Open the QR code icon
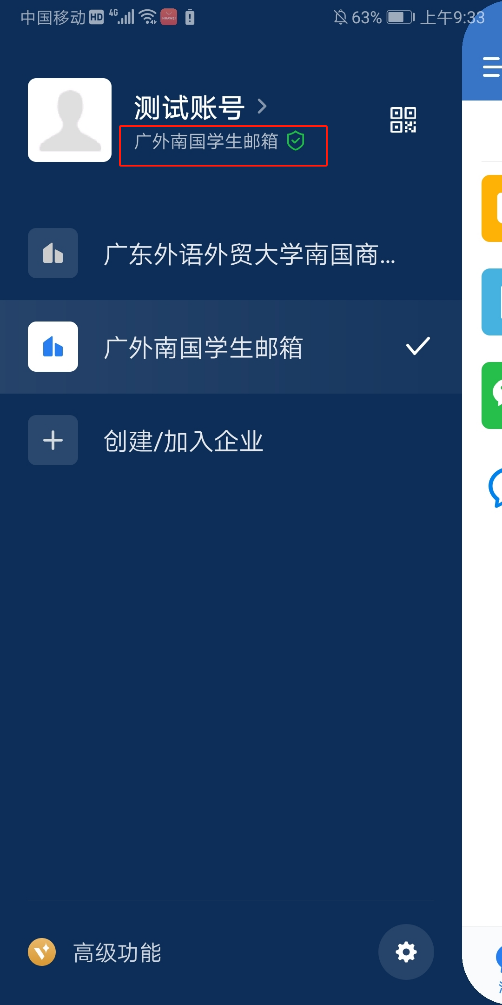The image size is (502, 1005). tap(403, 120)
